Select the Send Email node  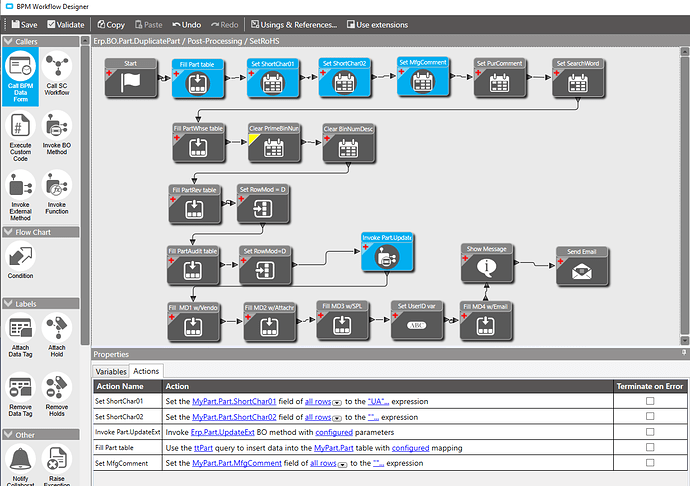click(582, 266)
